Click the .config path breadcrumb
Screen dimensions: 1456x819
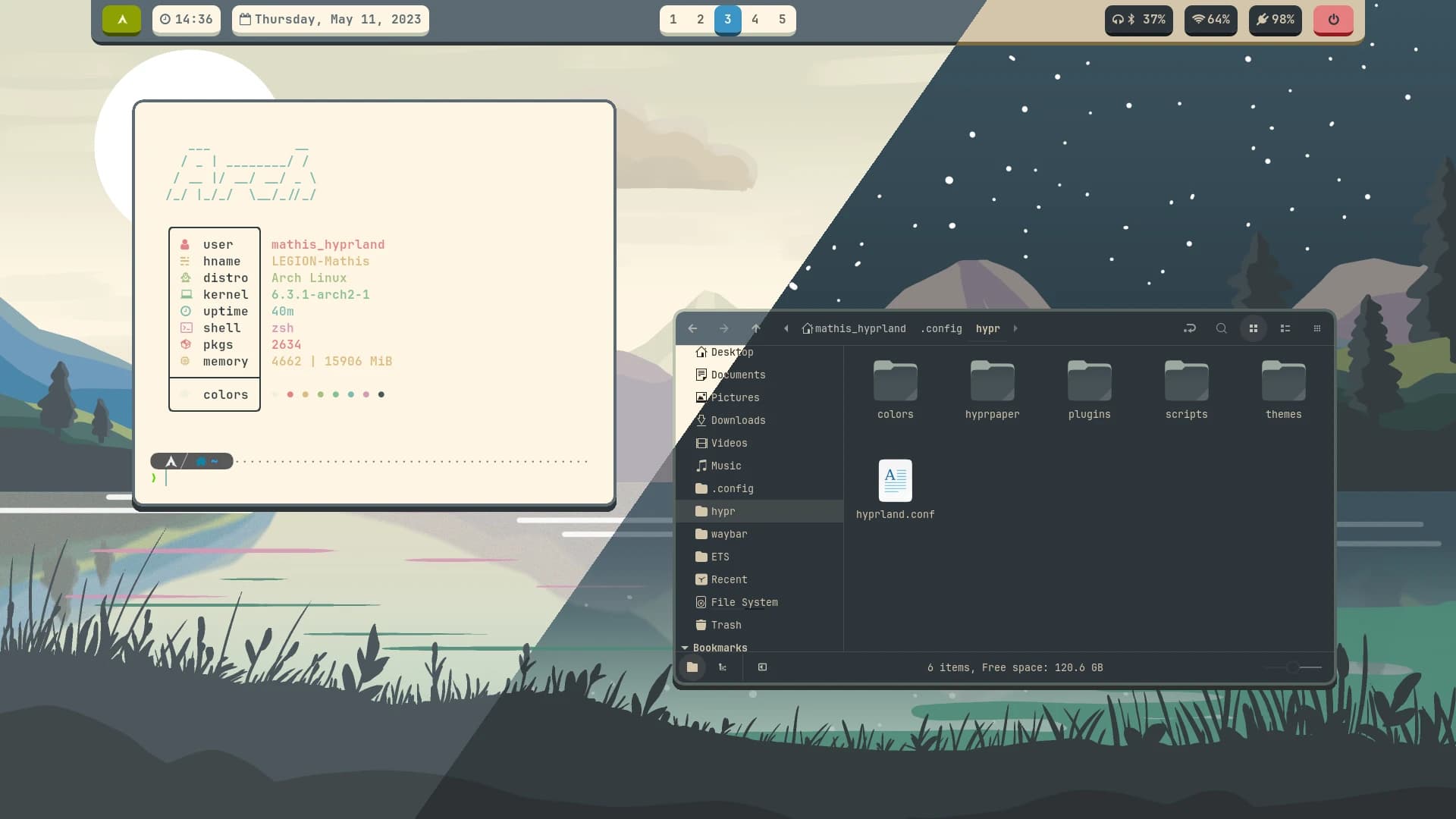(x=941, y=328)
